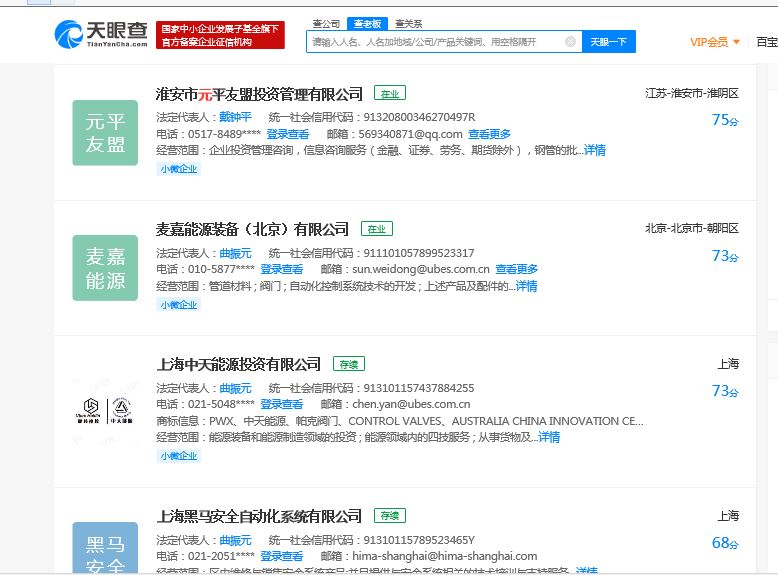Click the 在业 status badge of 麦嘉能源

click(x=377, y=229)
